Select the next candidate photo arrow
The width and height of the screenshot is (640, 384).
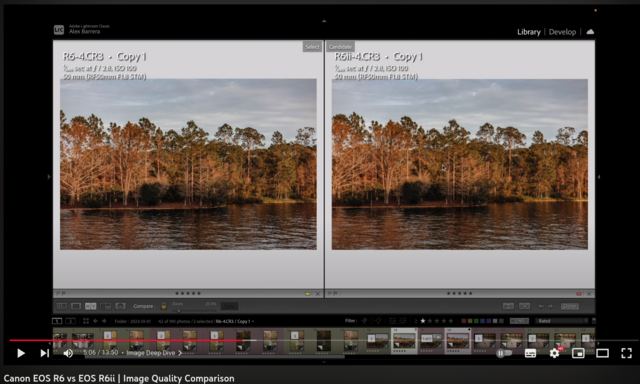point(550,306)
